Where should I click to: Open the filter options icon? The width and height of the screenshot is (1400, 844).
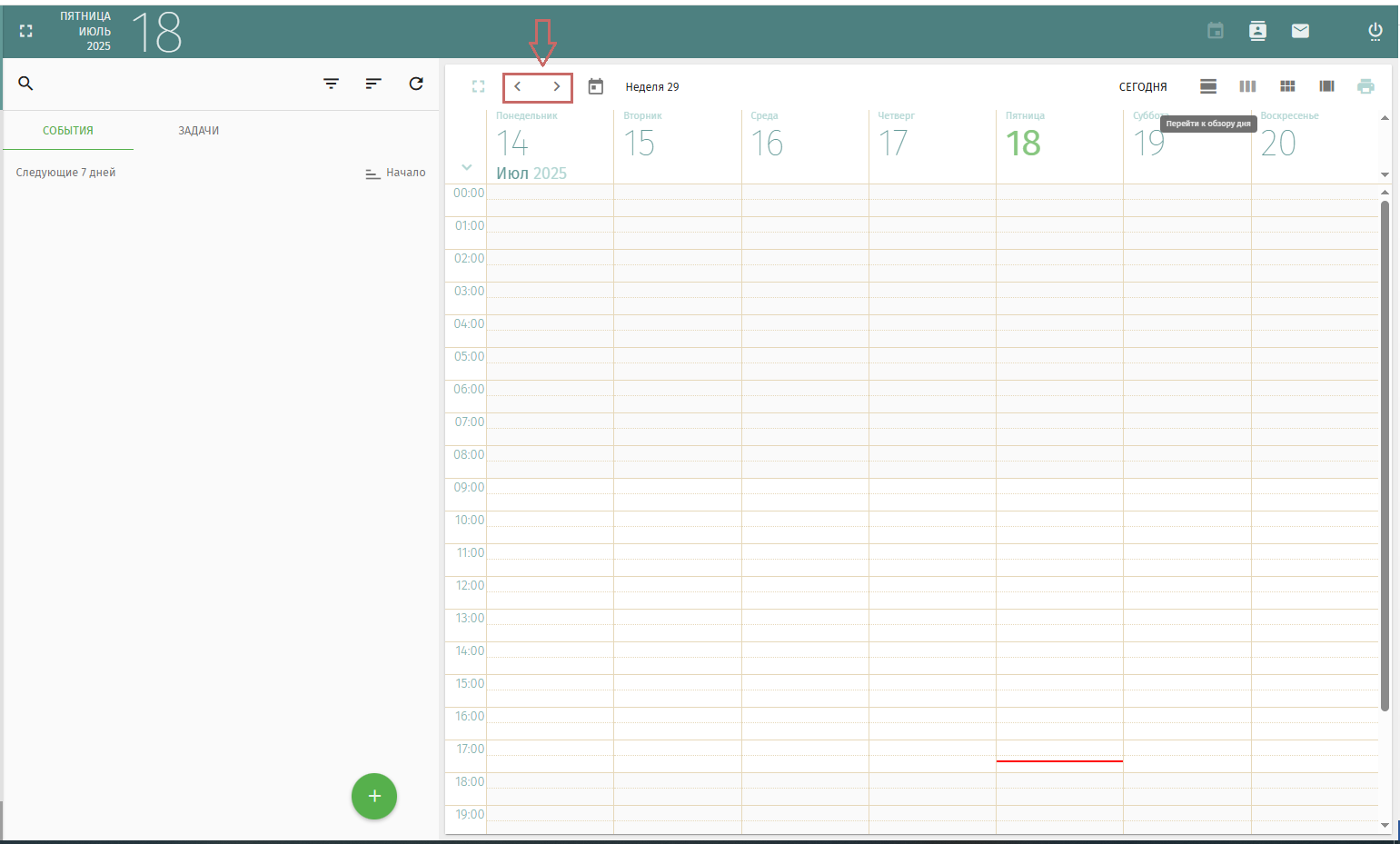pyautogui.click(x=332, y=84)
